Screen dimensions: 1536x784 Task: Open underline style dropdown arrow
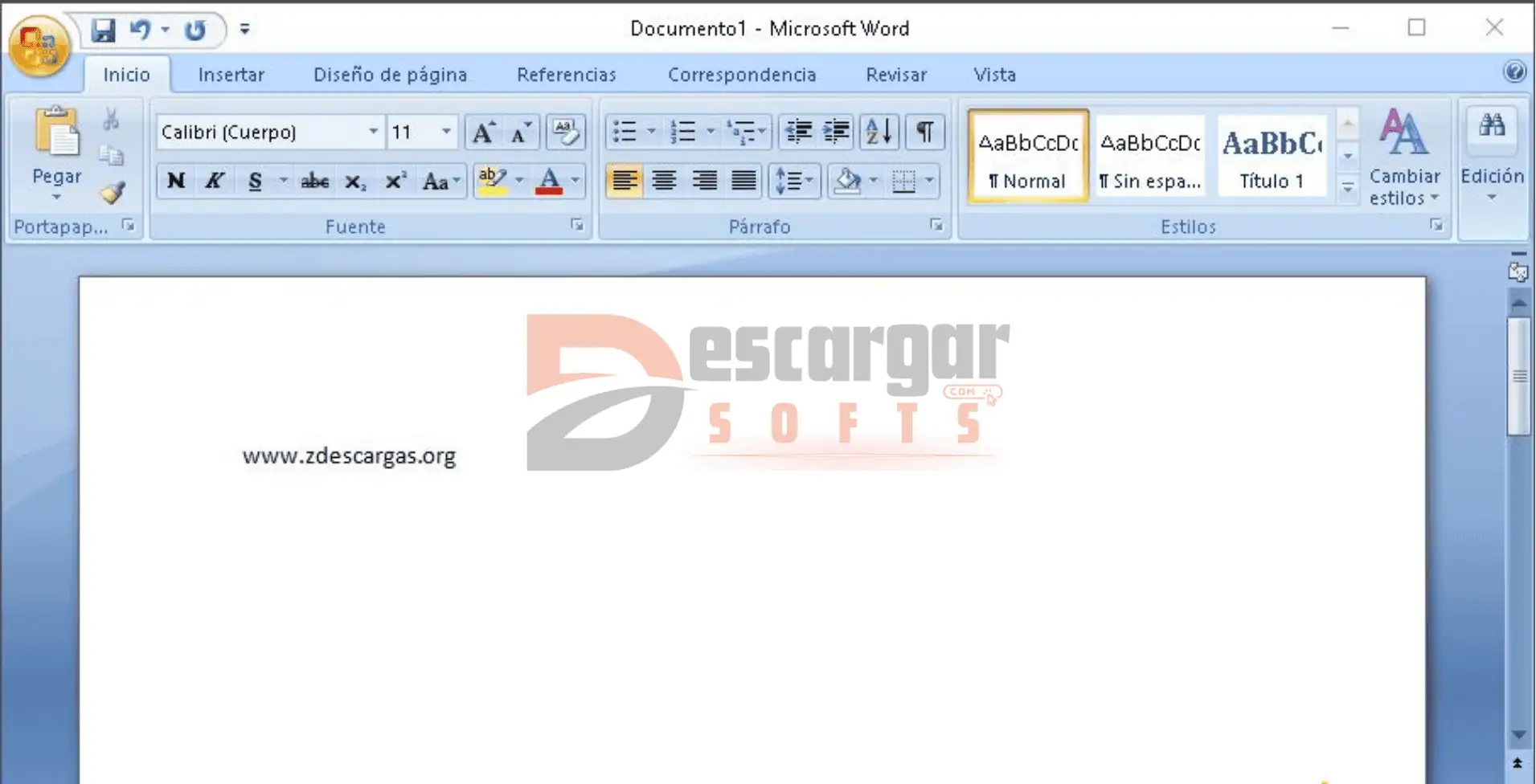[x=283, y=181]
